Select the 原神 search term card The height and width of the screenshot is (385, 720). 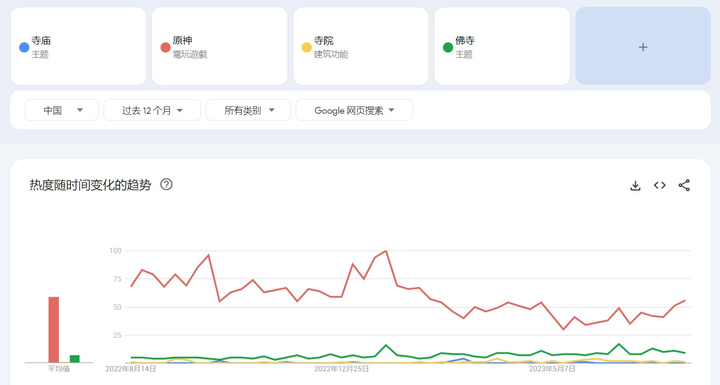pyautogui.click(x=219, y=46)
